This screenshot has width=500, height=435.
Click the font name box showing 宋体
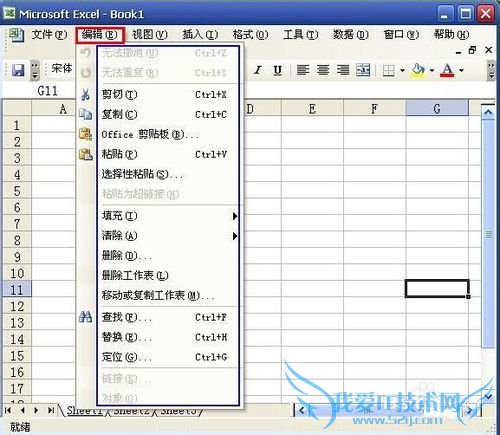point(61,68)
